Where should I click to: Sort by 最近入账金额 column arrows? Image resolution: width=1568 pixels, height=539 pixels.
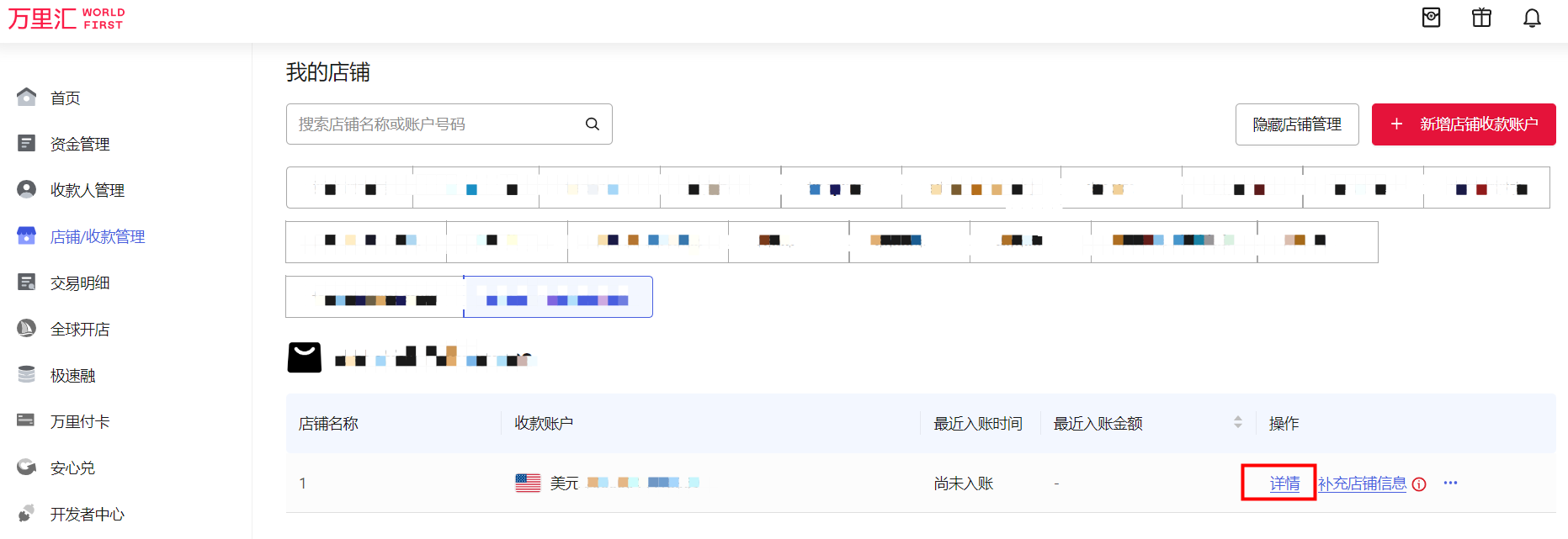(1237, 423)
